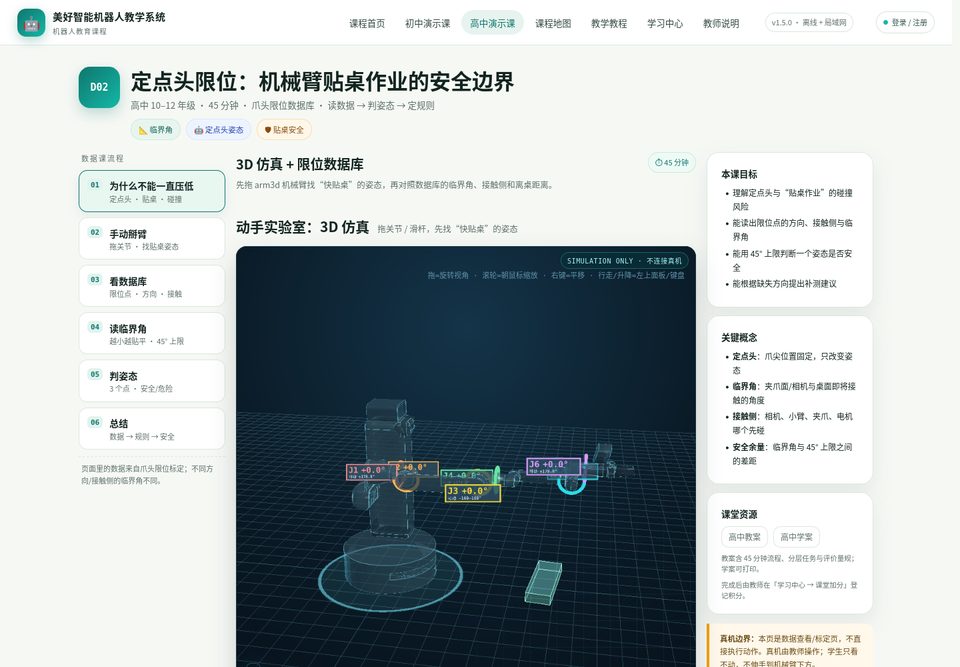Select step 05 判姿态

point(152,381)
